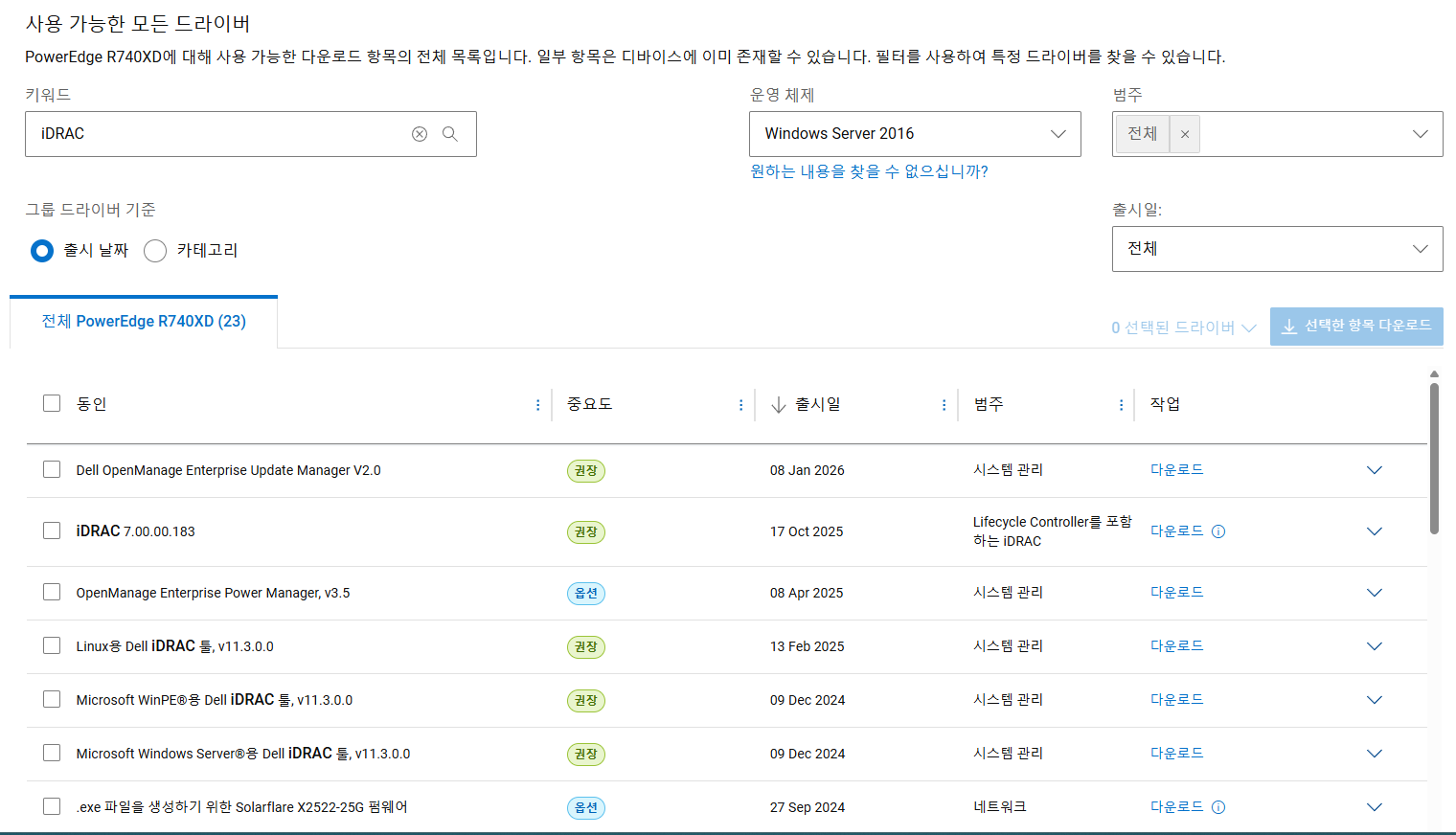Click the 네트워크 category cell
This screenshot has height=835, width=1456.
[1000, 807]
